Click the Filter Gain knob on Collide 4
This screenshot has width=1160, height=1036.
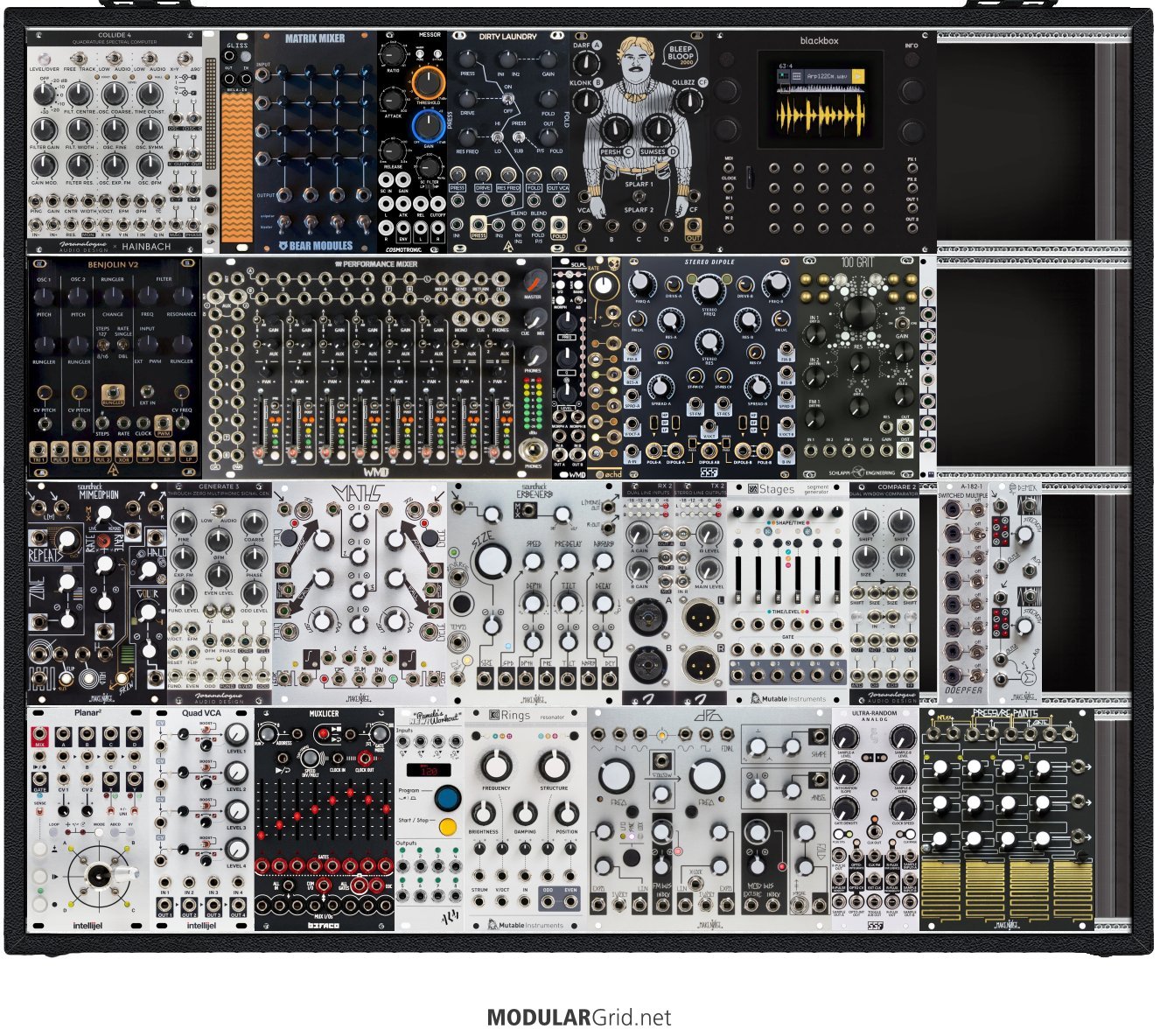pyautogui.click(x=45, y=129)
